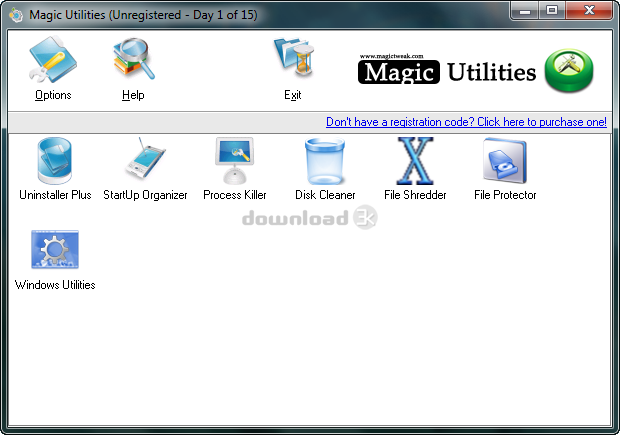Open the Disk Cleaner trash bin icon

point(325,161)
